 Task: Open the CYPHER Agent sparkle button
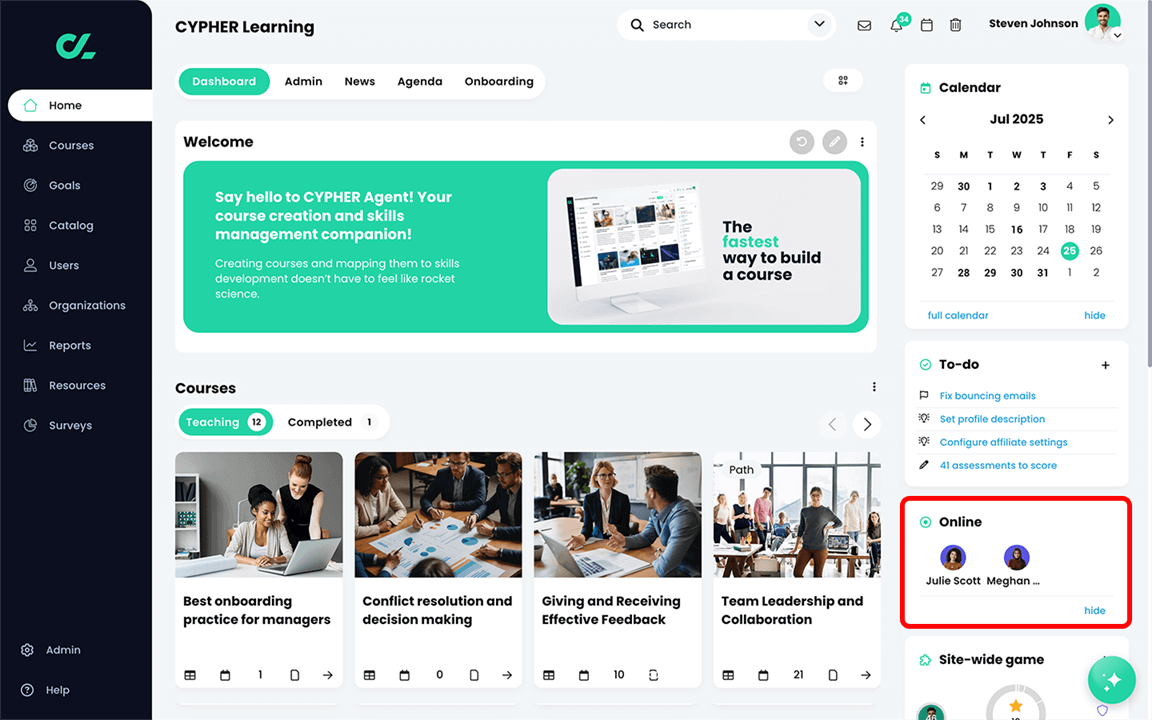(1112, 680)
